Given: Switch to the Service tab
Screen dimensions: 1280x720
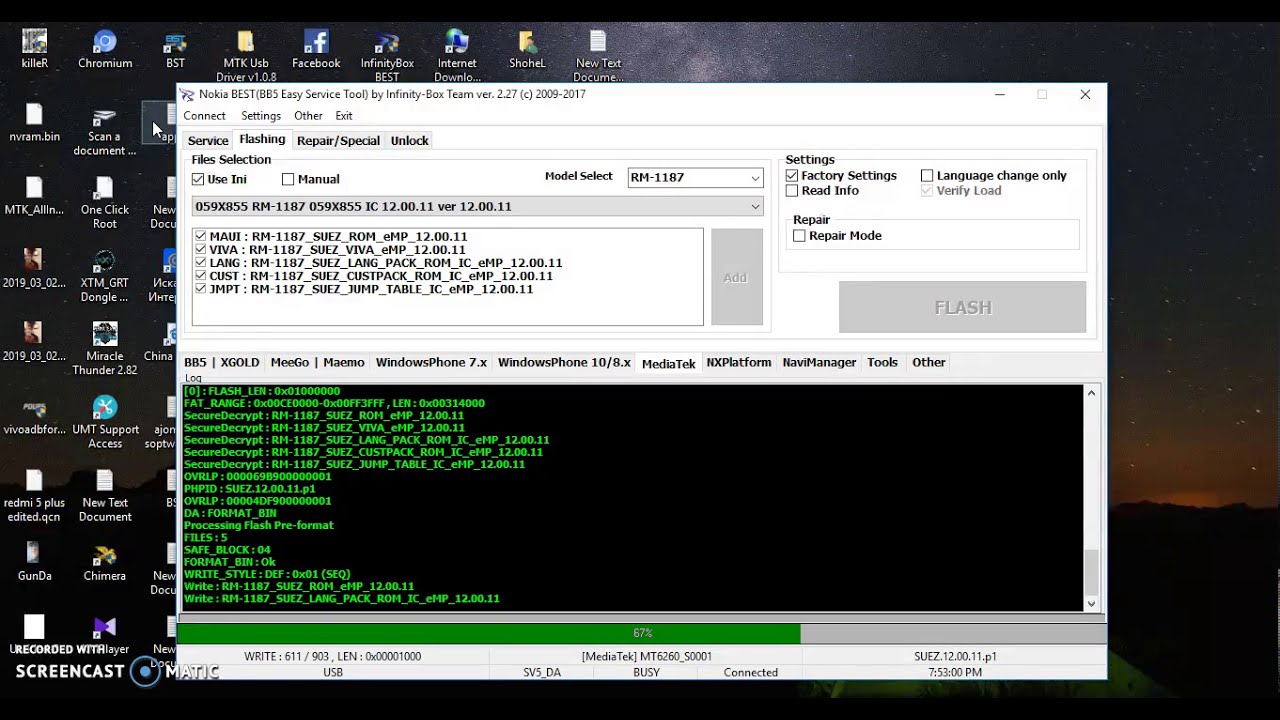Looking at the screenshot, I should 208,141.
